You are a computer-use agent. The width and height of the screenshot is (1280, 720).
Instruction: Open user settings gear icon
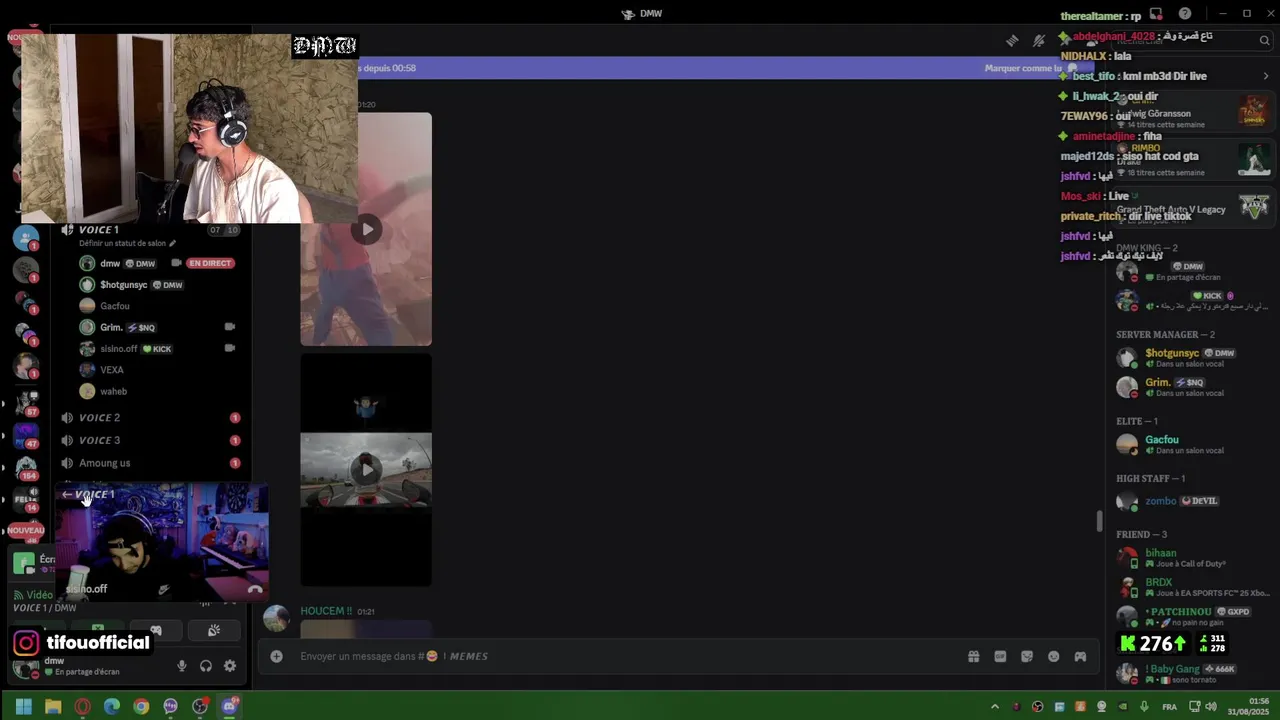[230, 666]
